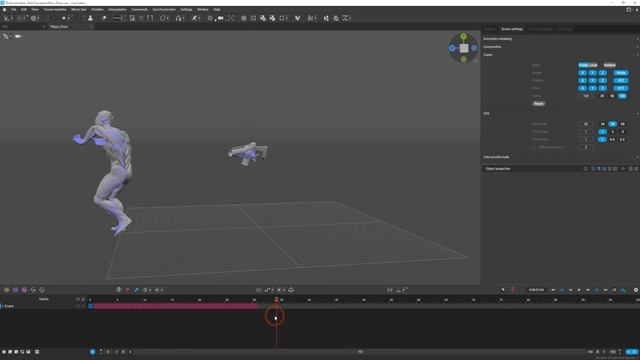Toggle X axis in Copier first XYZ row

point(582,73)
